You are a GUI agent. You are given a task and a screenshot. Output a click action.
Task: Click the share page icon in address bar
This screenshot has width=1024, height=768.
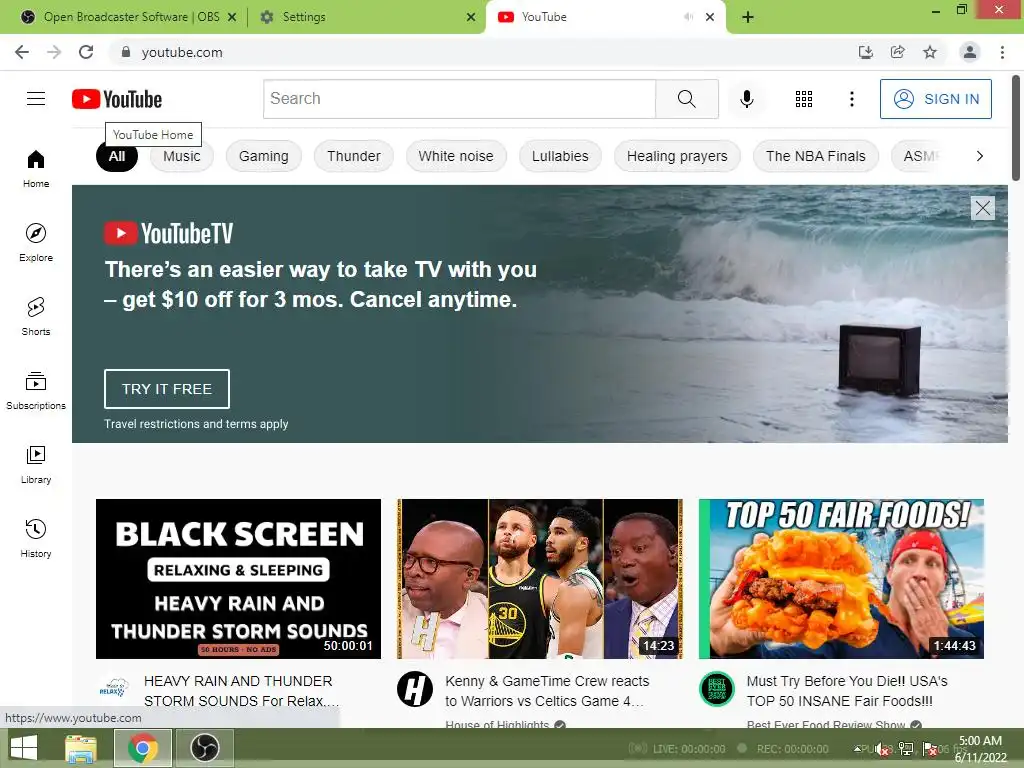coord(898,52)
